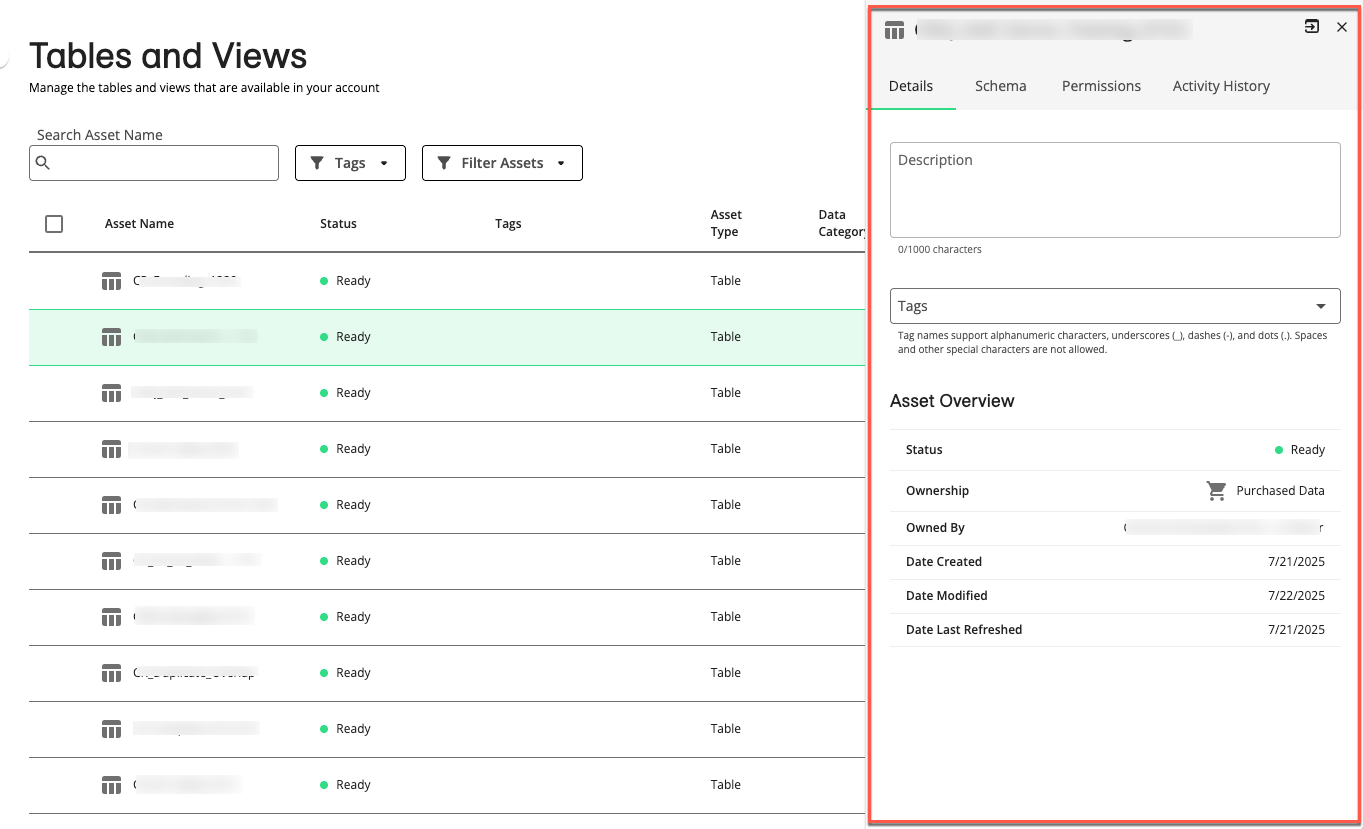Click the green Ready status dot in Asset Overview
Screen dimensions: 1363x829
[1279, 450]
